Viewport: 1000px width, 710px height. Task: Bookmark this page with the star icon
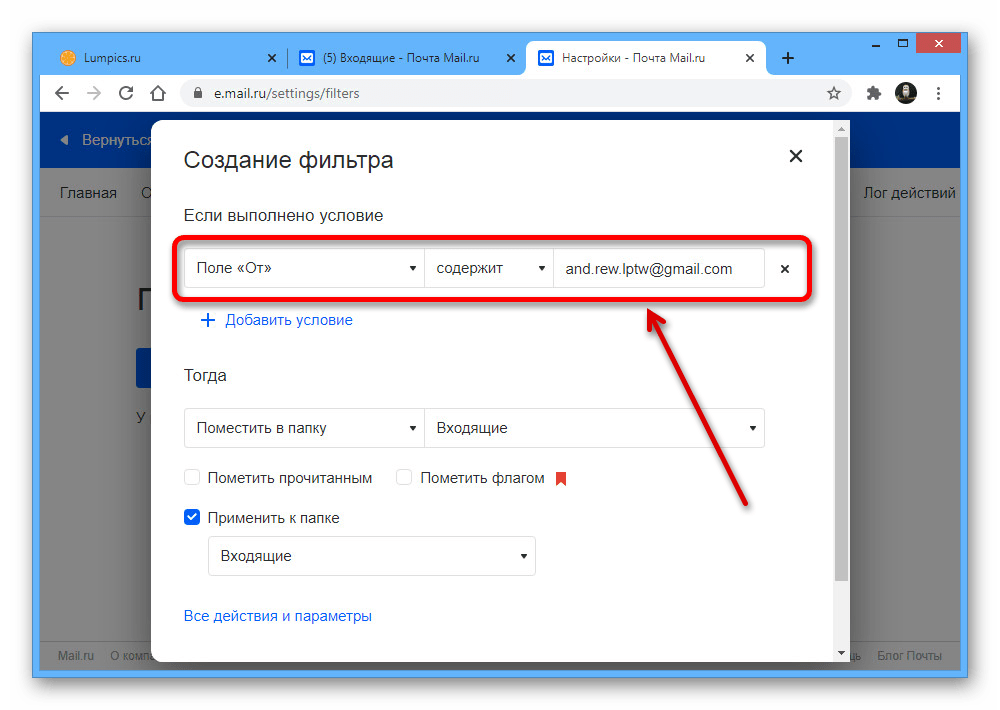[x=834, y=93]
